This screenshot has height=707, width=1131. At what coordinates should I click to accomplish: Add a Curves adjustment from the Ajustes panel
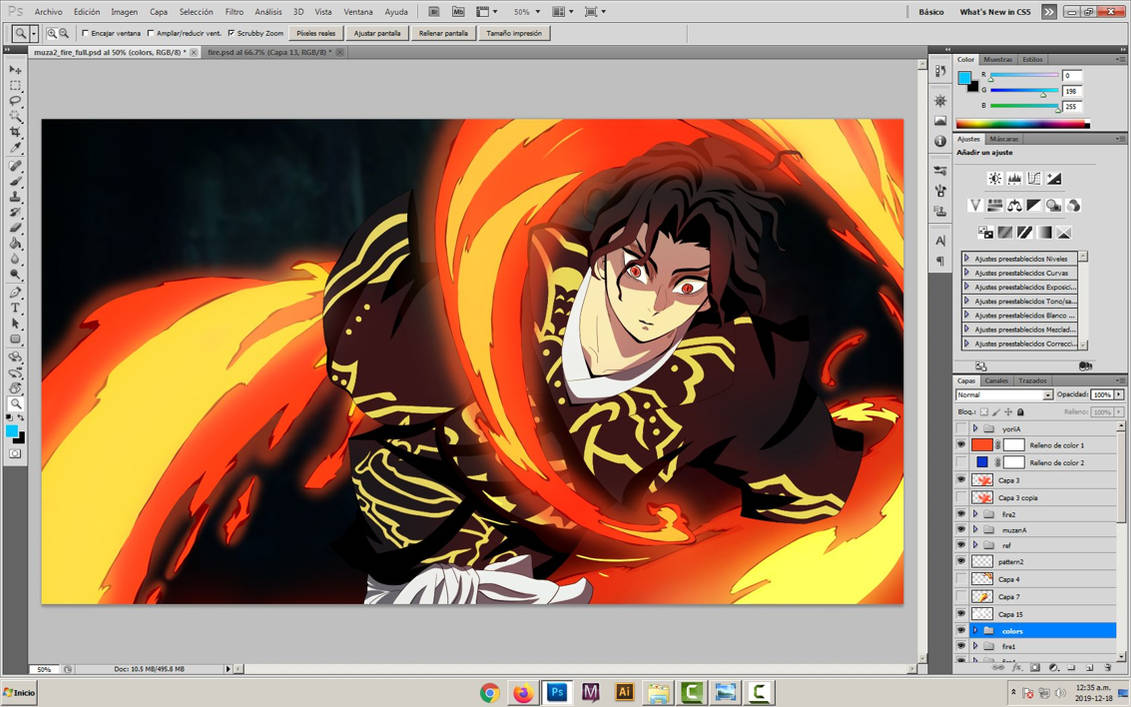[1035, 178]
